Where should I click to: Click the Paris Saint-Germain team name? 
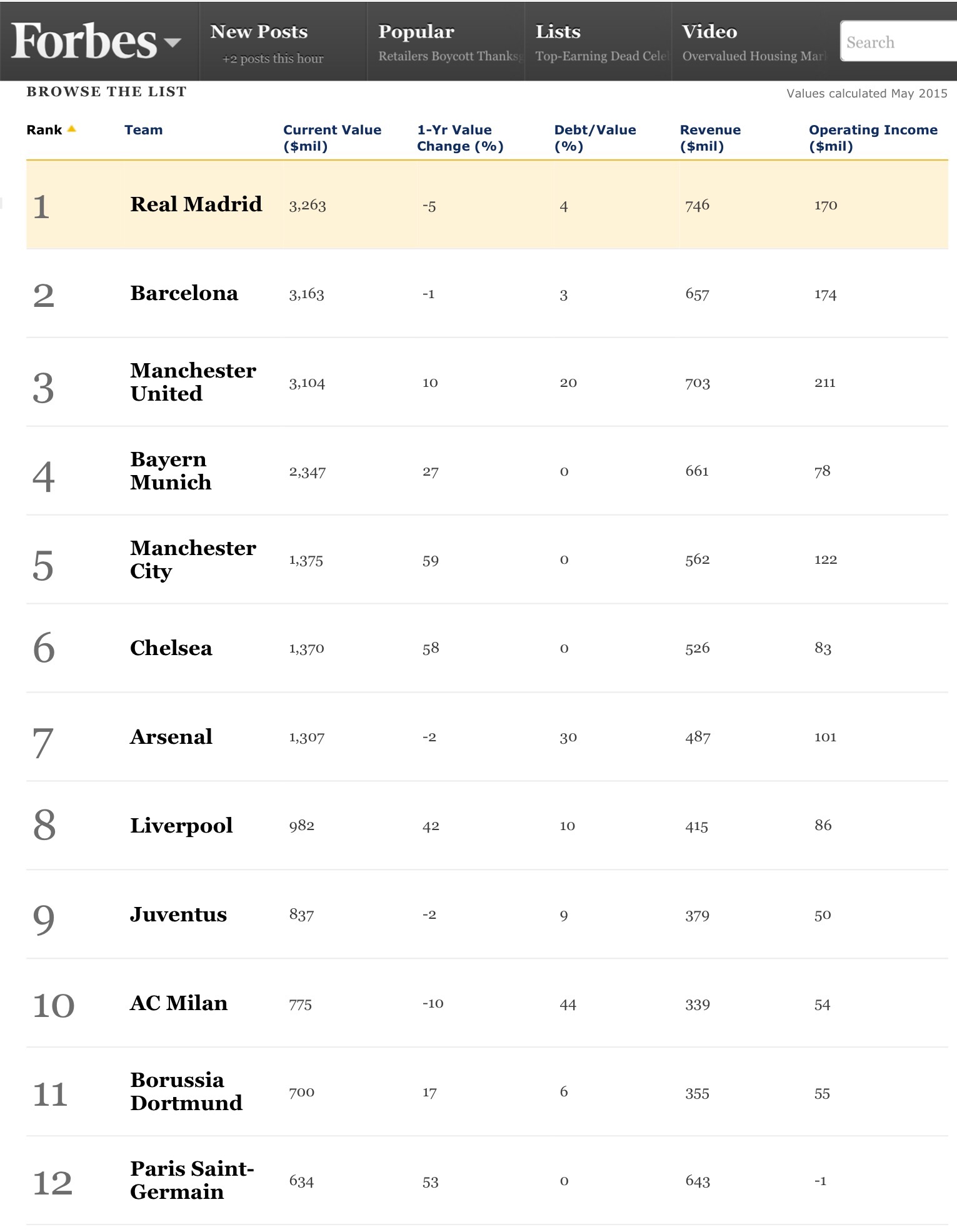(191, 1180)
